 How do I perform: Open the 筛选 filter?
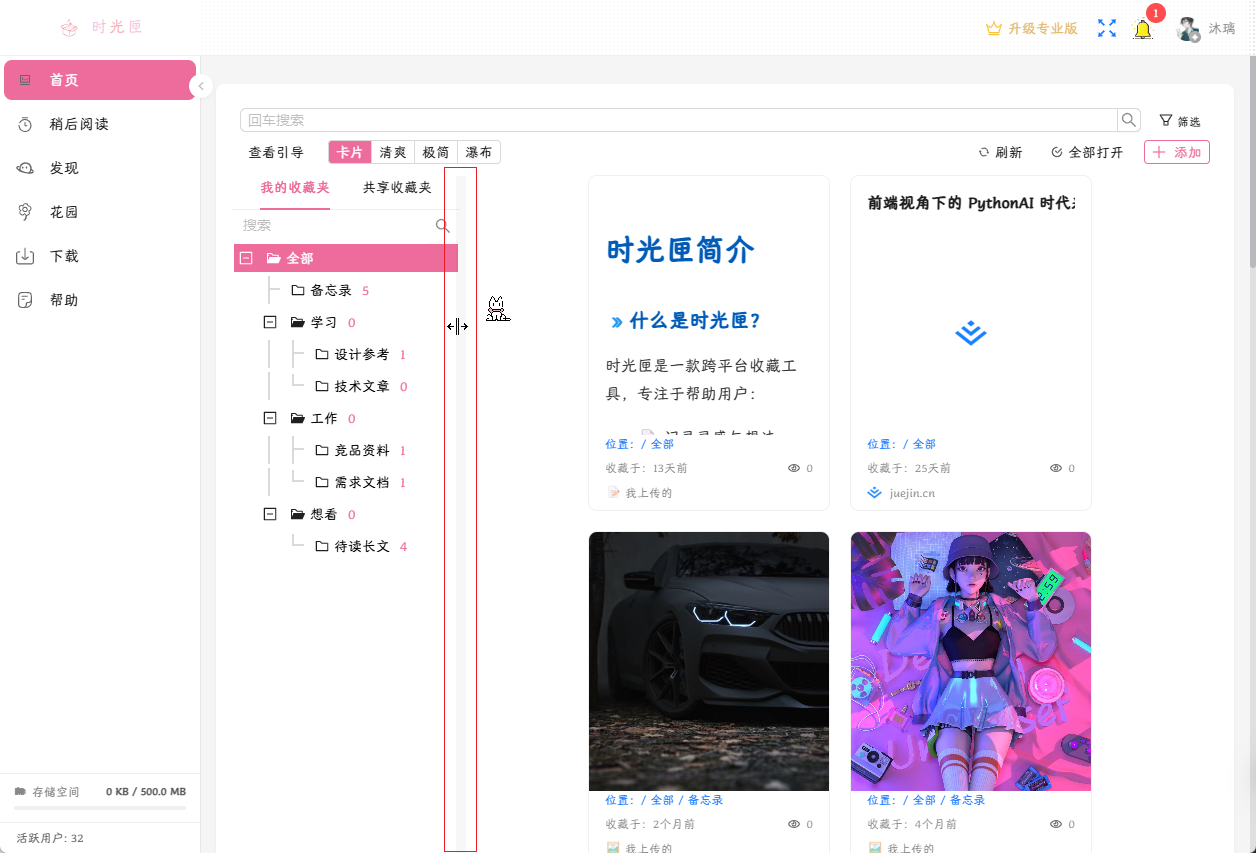pyautogui.click(x=1180, y=121)
